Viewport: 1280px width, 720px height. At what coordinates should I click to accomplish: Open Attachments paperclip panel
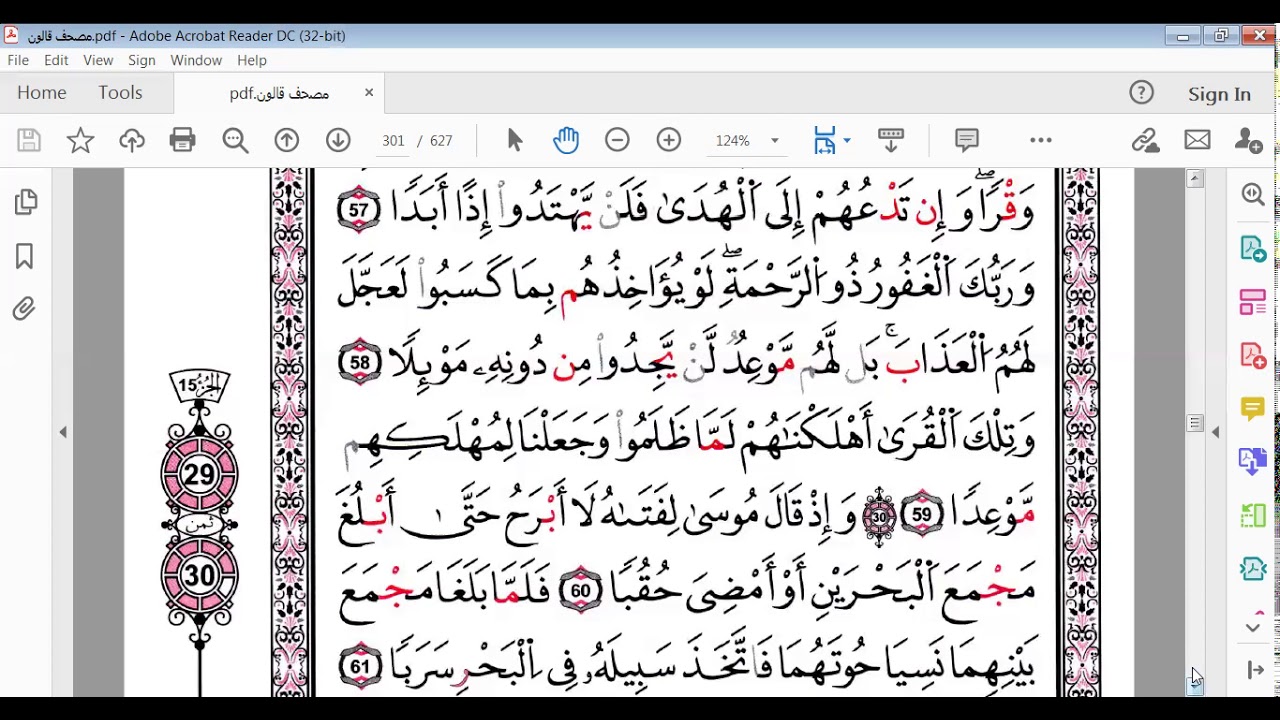(25, 309)
